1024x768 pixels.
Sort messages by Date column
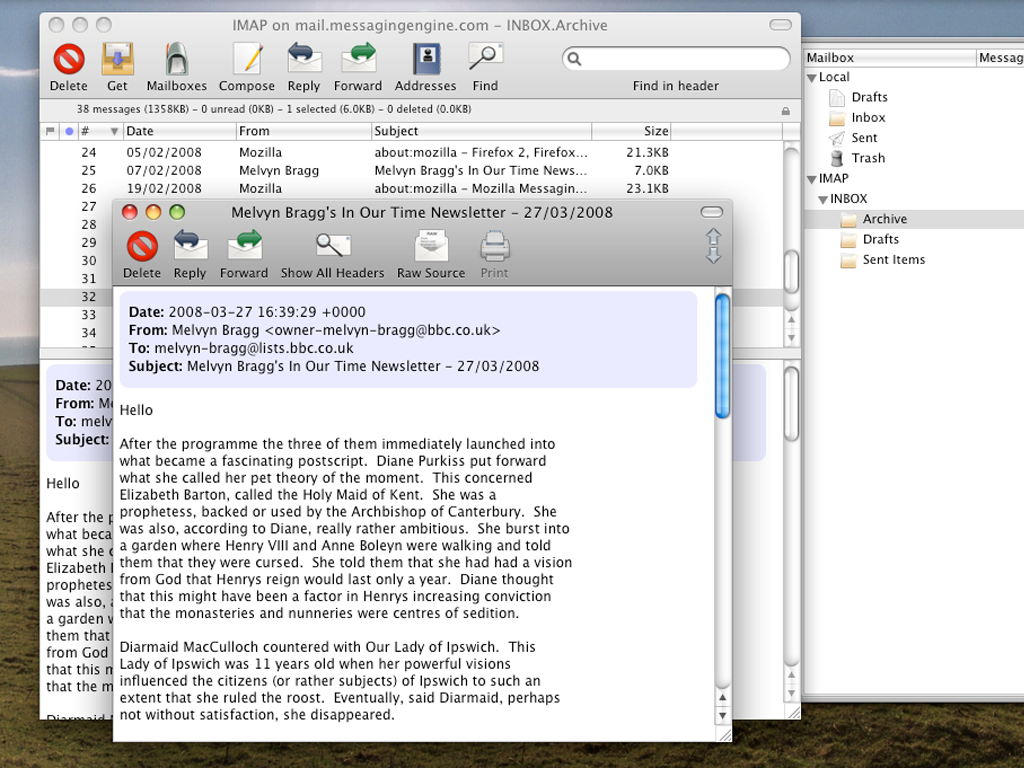coord(180,131)
